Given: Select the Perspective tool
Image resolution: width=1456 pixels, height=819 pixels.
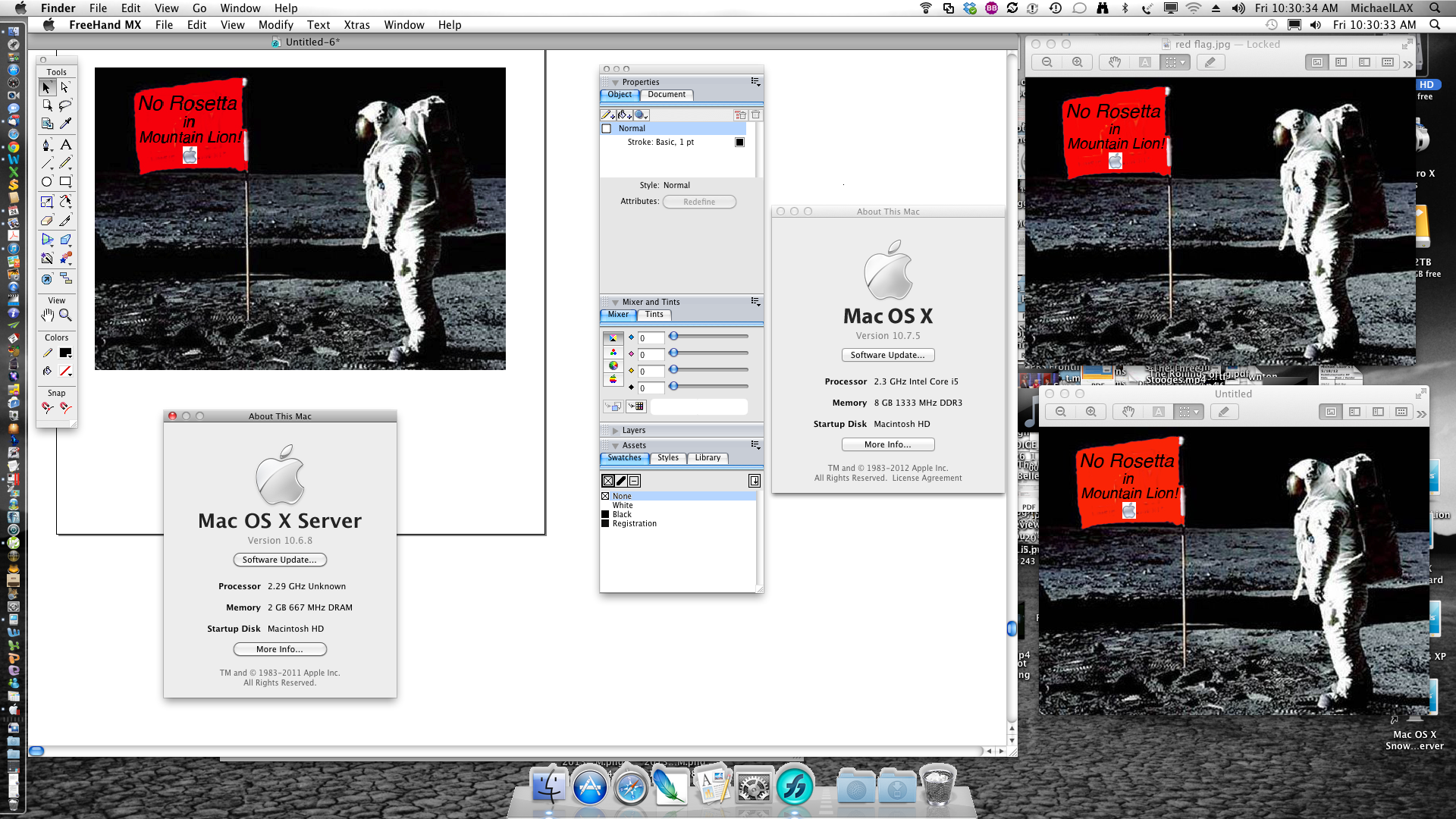Looking at the screenshot, I should point(47,240).
